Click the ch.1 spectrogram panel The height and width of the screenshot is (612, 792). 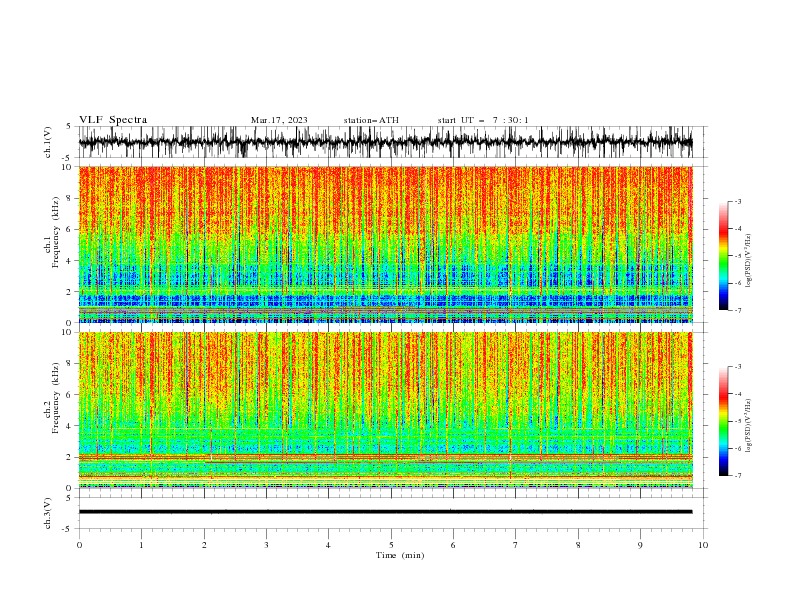(x=385, y=244)
